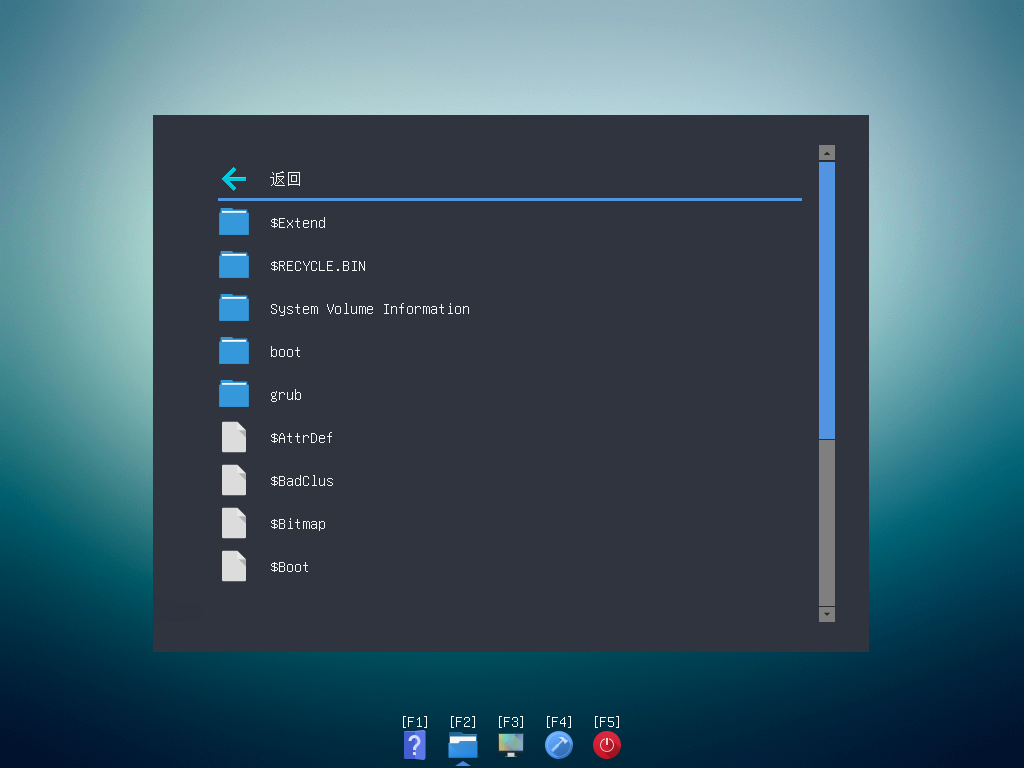Open the System Volume Information entry

point(369,308)
